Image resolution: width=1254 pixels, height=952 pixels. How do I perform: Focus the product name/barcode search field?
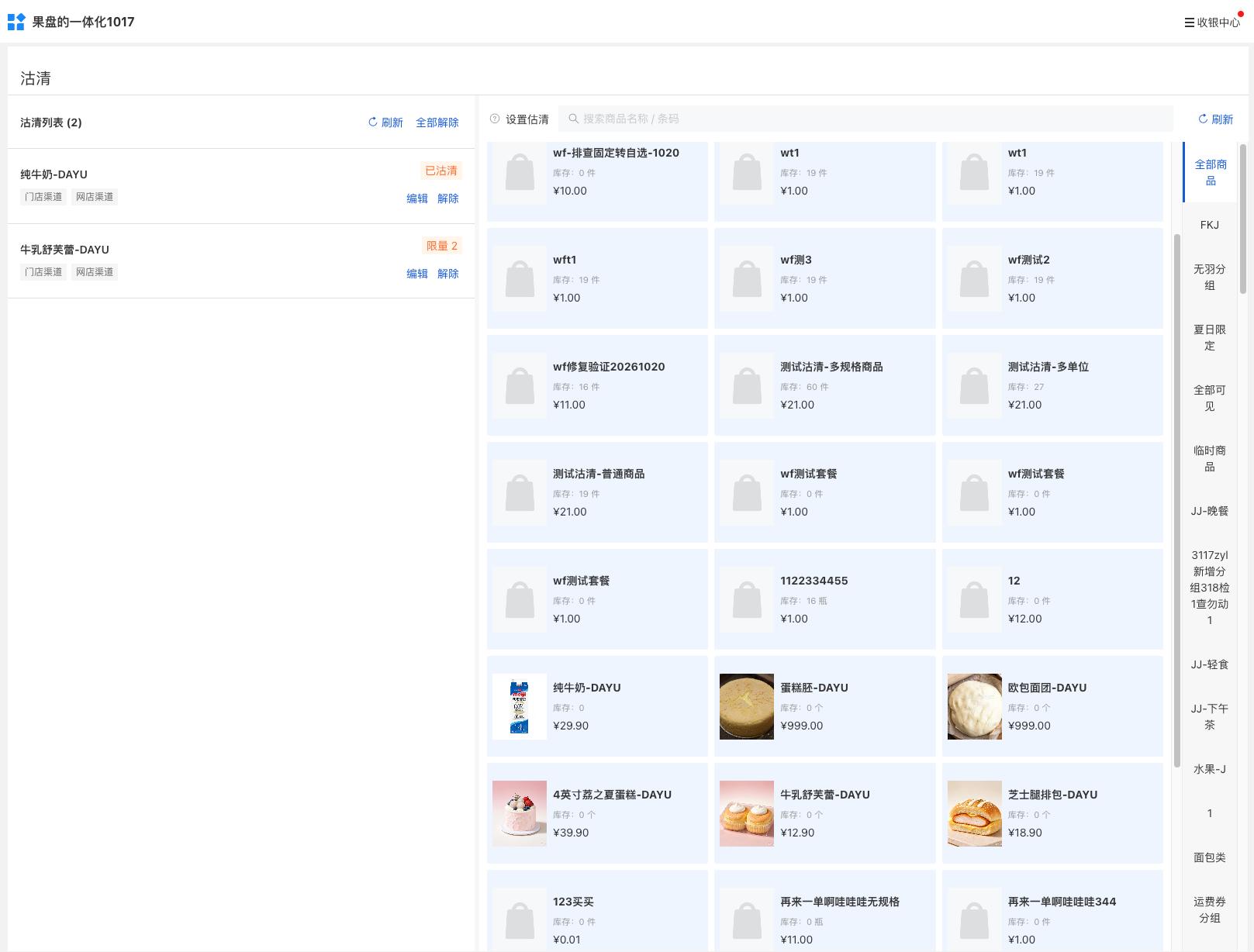[x=865, y=119]
